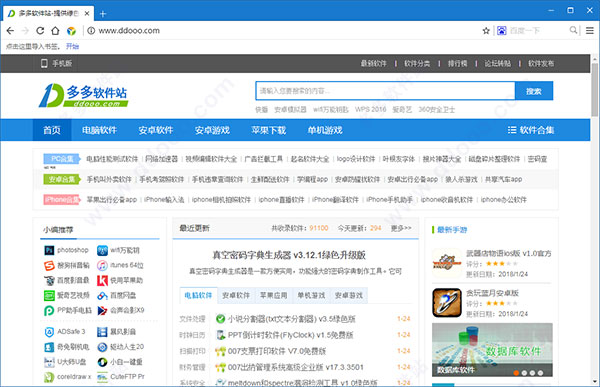The height and width of the screenshot is (387, 600).
Task: Open the Baidu netdisk cloud icon
Action: [102, 296]
